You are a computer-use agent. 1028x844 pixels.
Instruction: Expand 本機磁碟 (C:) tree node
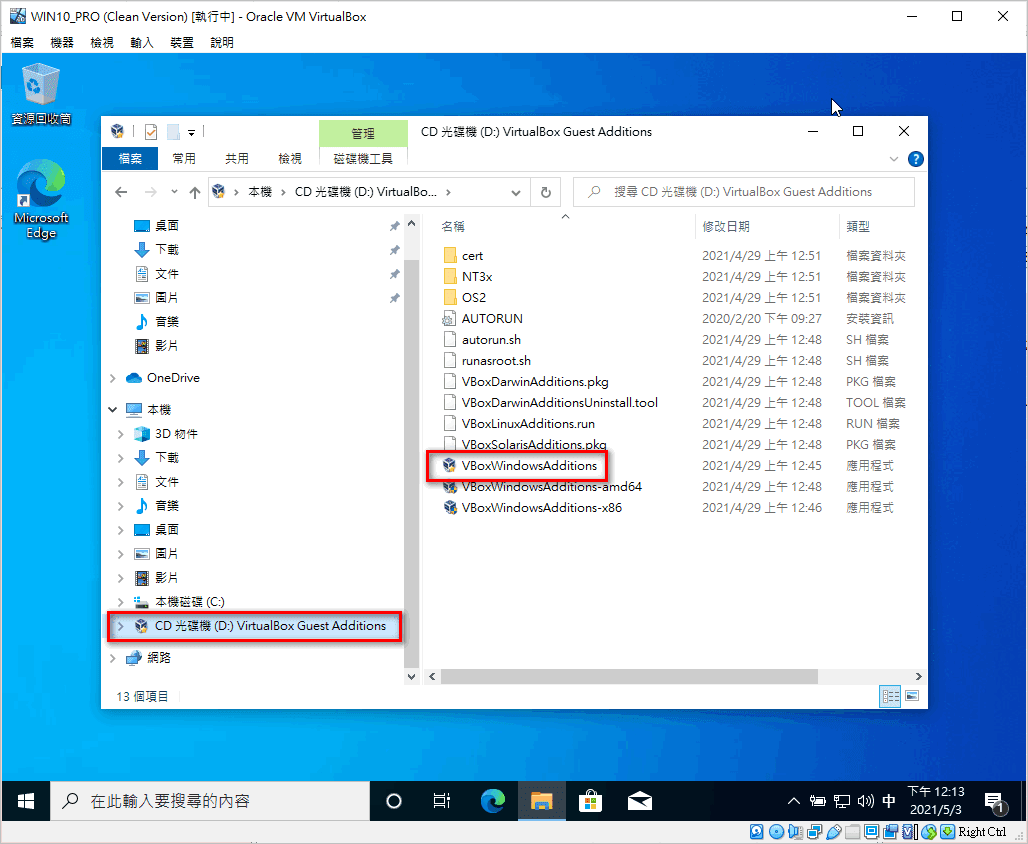click(121, 602)
